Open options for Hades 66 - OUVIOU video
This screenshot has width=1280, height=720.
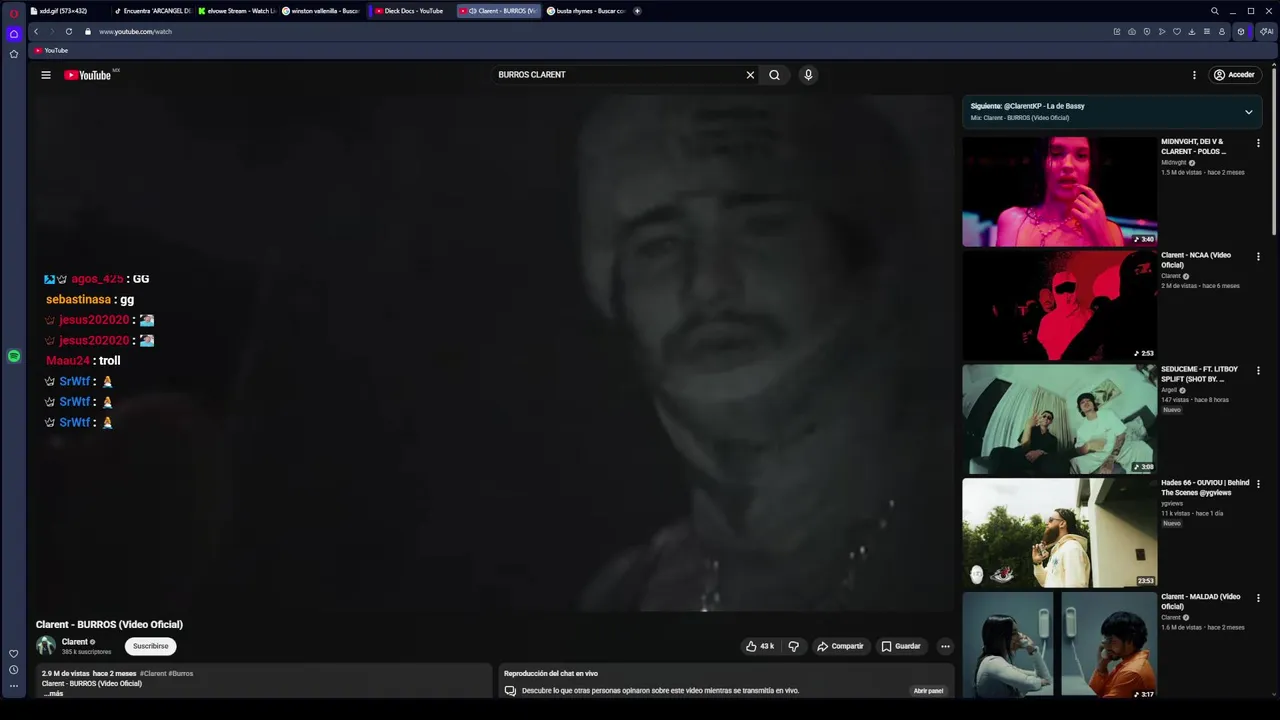tap(1258, 484)
